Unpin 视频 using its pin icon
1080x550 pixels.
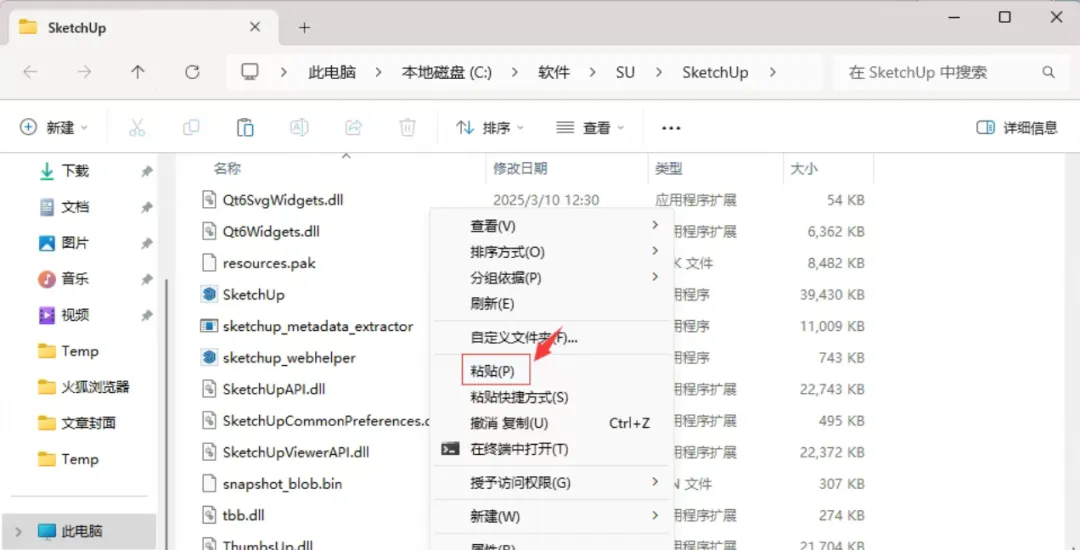(x=147, y=315)
